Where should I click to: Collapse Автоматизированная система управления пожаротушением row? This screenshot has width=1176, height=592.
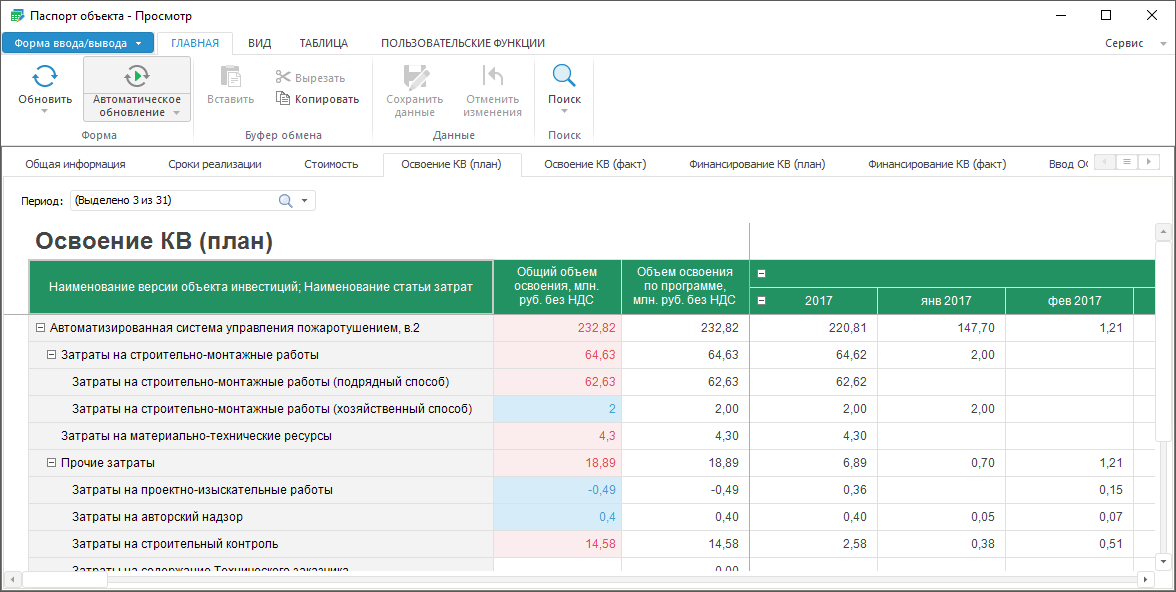[40, 328]
